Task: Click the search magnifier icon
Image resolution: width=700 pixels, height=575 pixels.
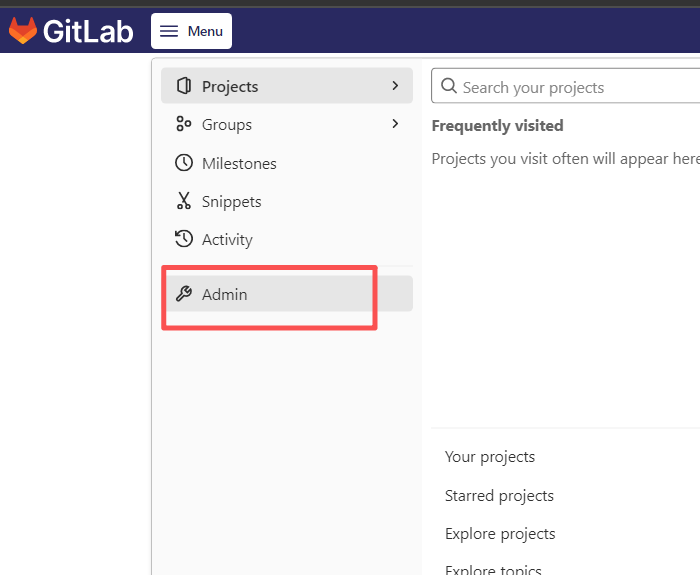Action: [449, 86]
